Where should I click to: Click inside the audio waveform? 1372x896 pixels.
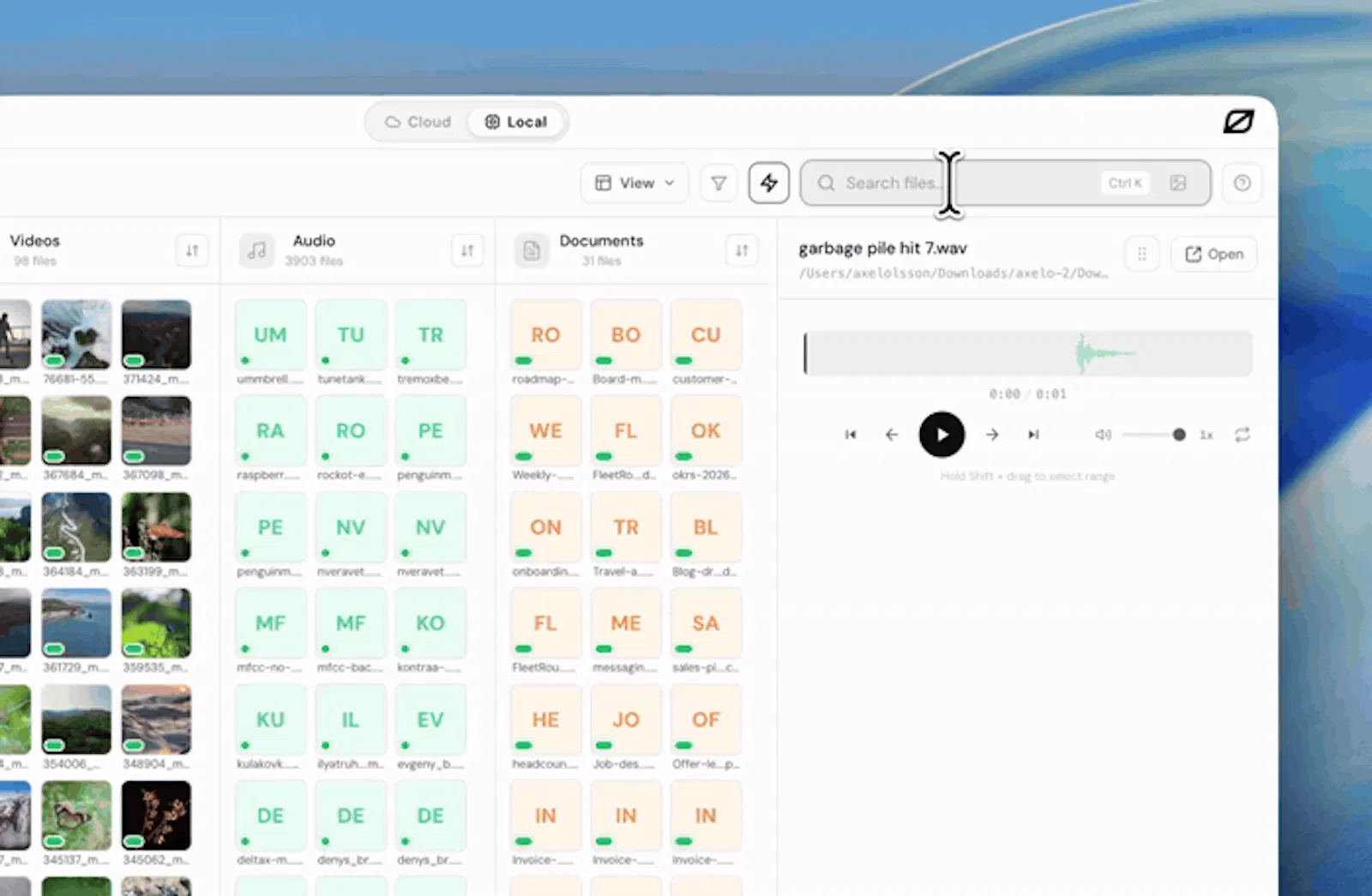1027,353
